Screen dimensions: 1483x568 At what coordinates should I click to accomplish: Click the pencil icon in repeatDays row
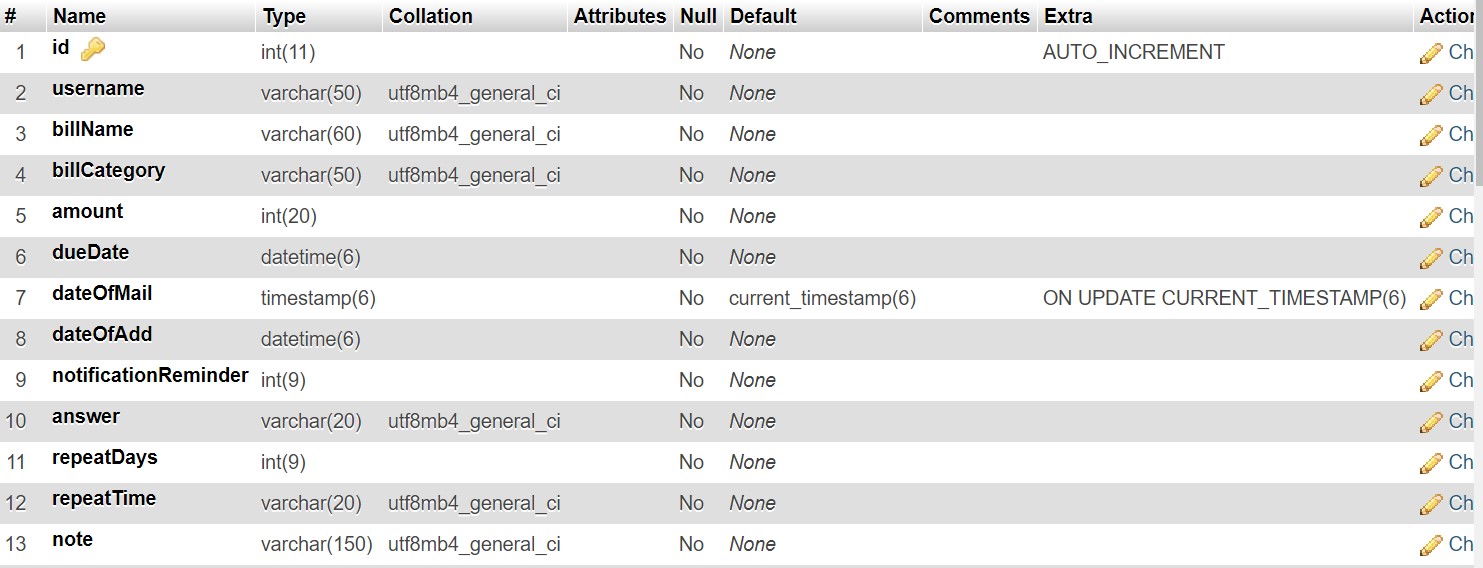click(x=1431, y=463)
